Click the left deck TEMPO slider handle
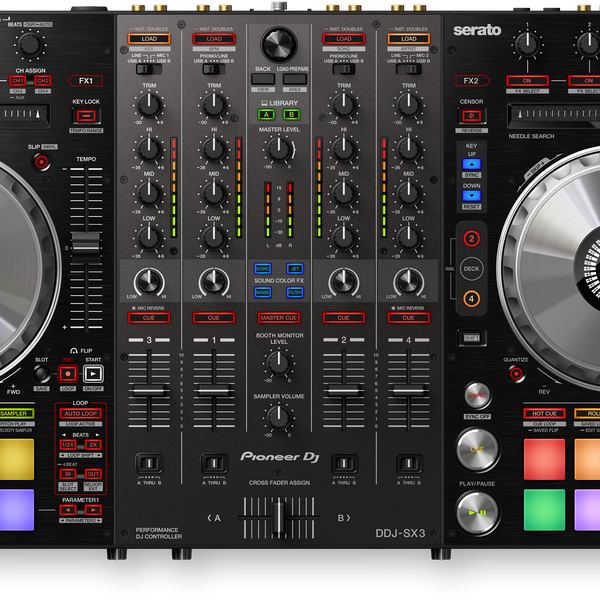Screen dimensions: 600x600 click(86, 248)
